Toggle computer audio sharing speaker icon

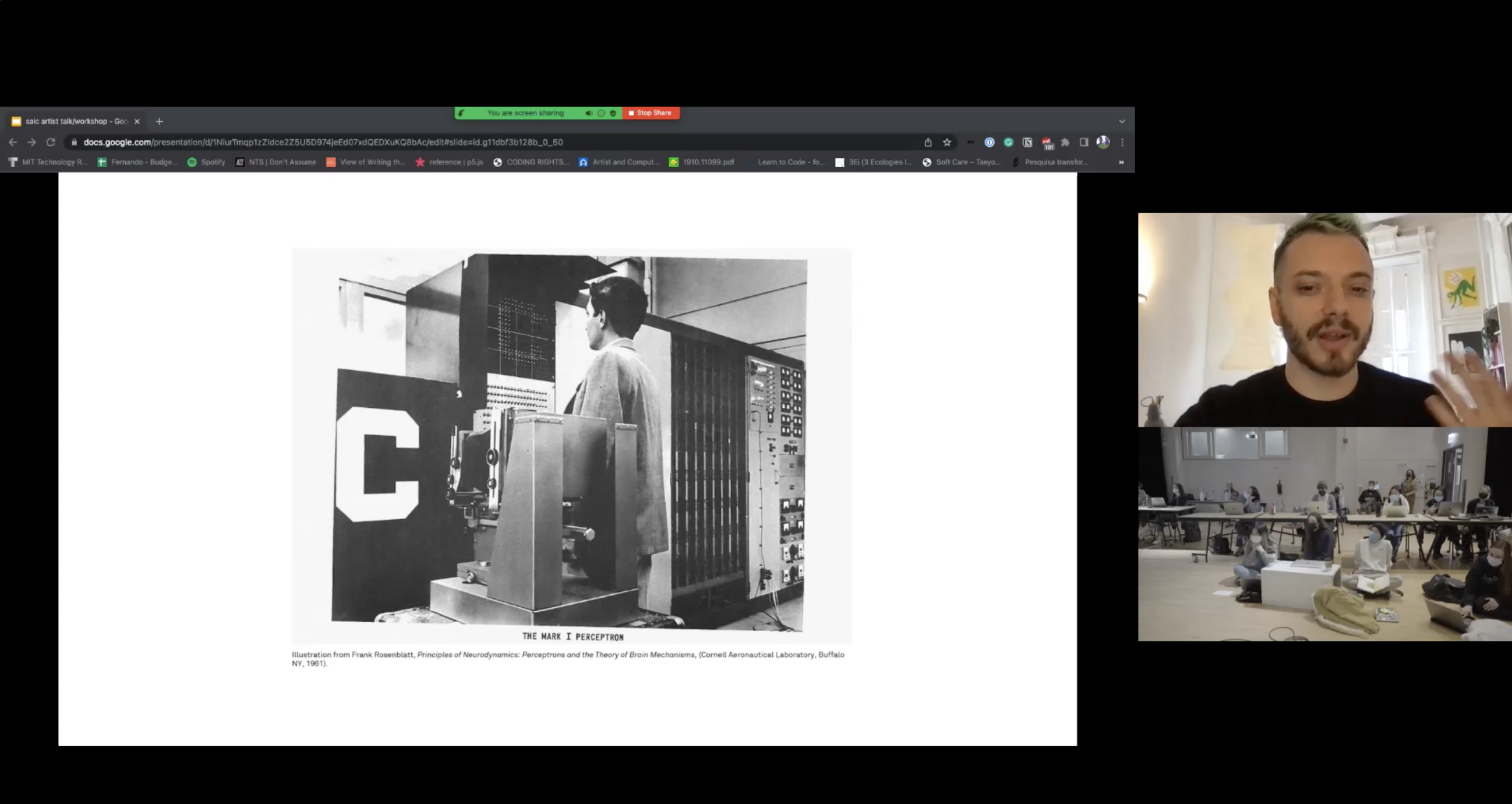[x=588, y=113]
